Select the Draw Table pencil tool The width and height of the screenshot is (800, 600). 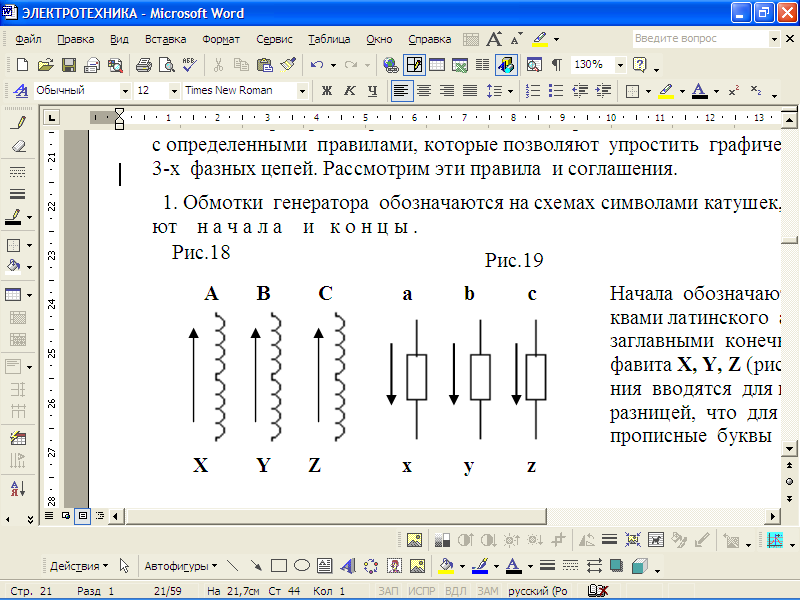coord(18,122)
